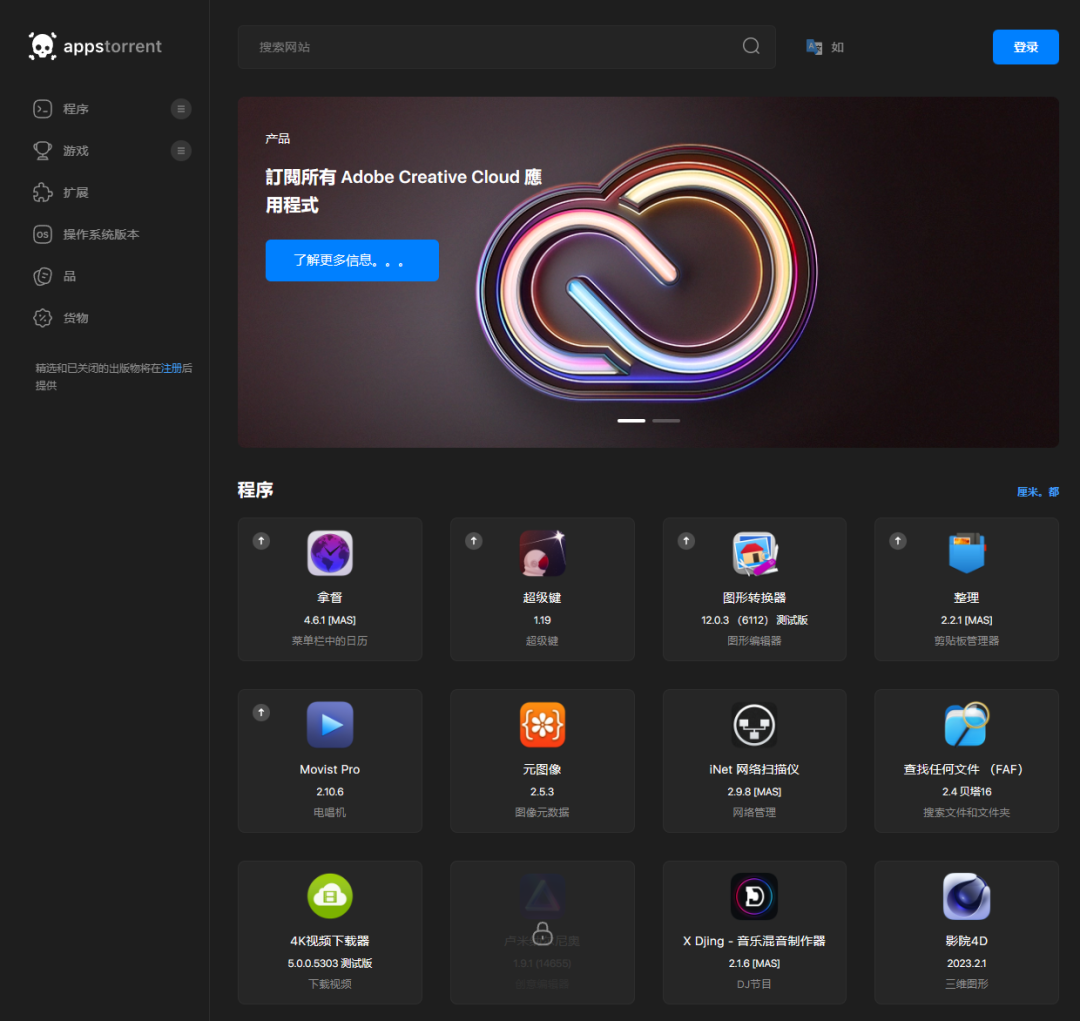
Task: Open the 4K视频下载器 app icon
Action: point(330,896)
